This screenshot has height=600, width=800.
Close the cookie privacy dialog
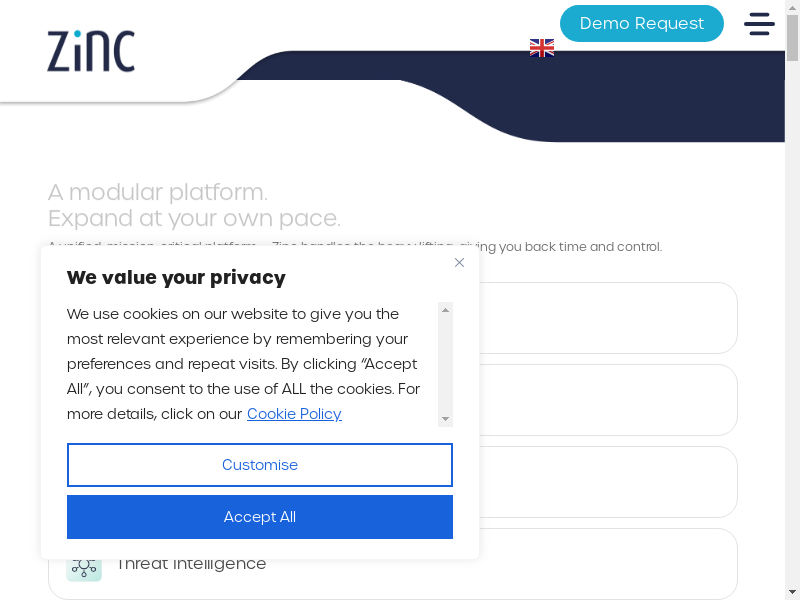click(459, 263)
